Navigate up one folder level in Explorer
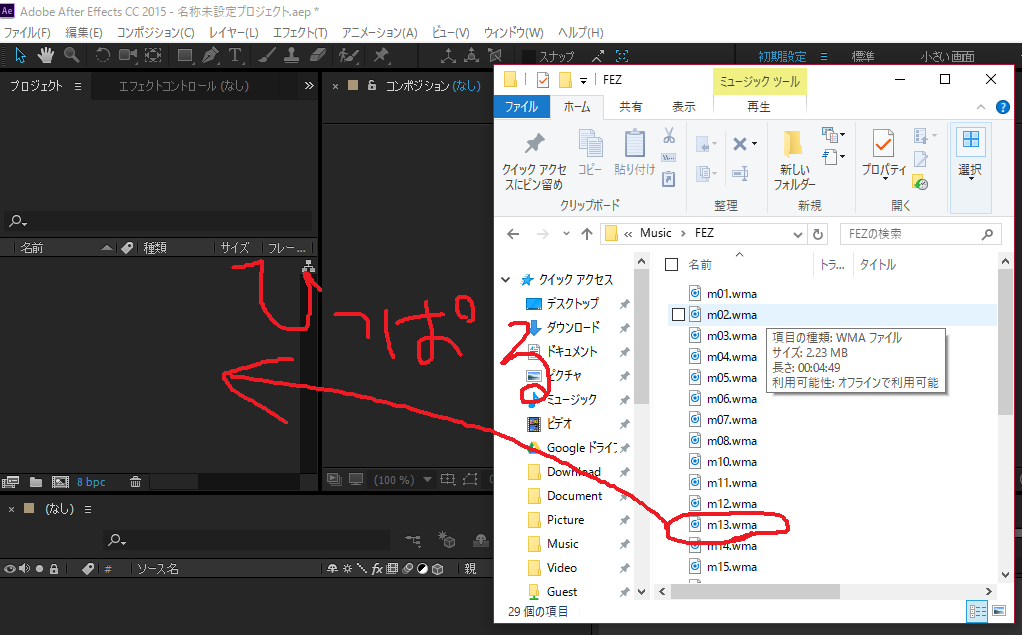Viewport: 1022px width, 635px height. (587, 233)
